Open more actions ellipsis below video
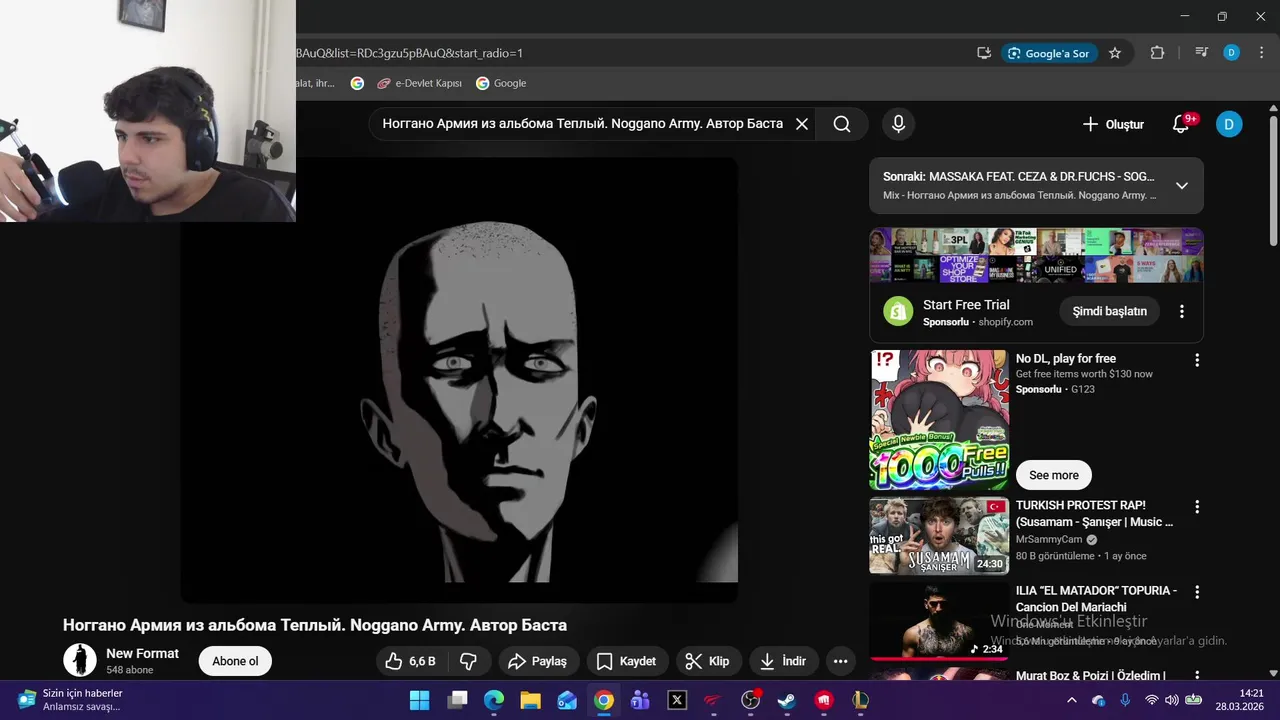The height and width of the screenshot is (720, 1280). [840, 661]
